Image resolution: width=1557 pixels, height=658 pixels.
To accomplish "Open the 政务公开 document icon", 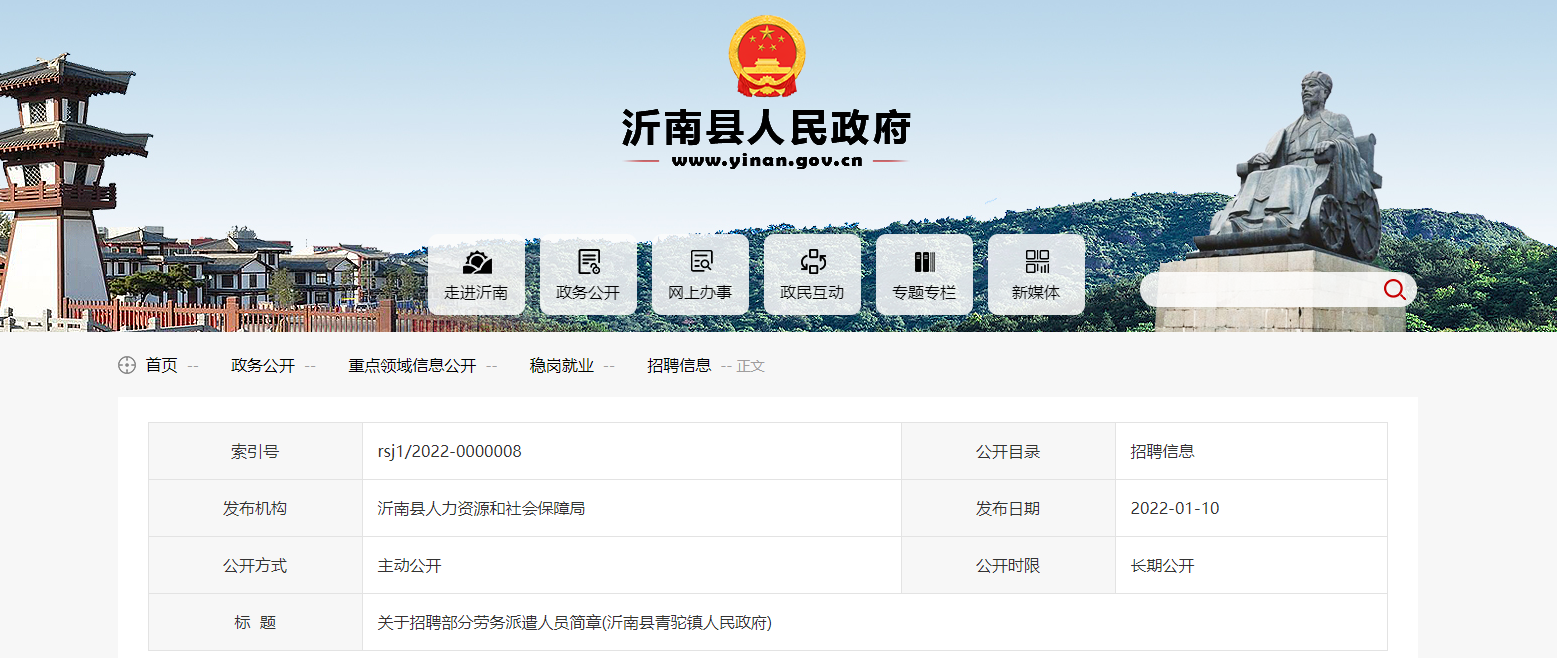I will coord(588,263).
